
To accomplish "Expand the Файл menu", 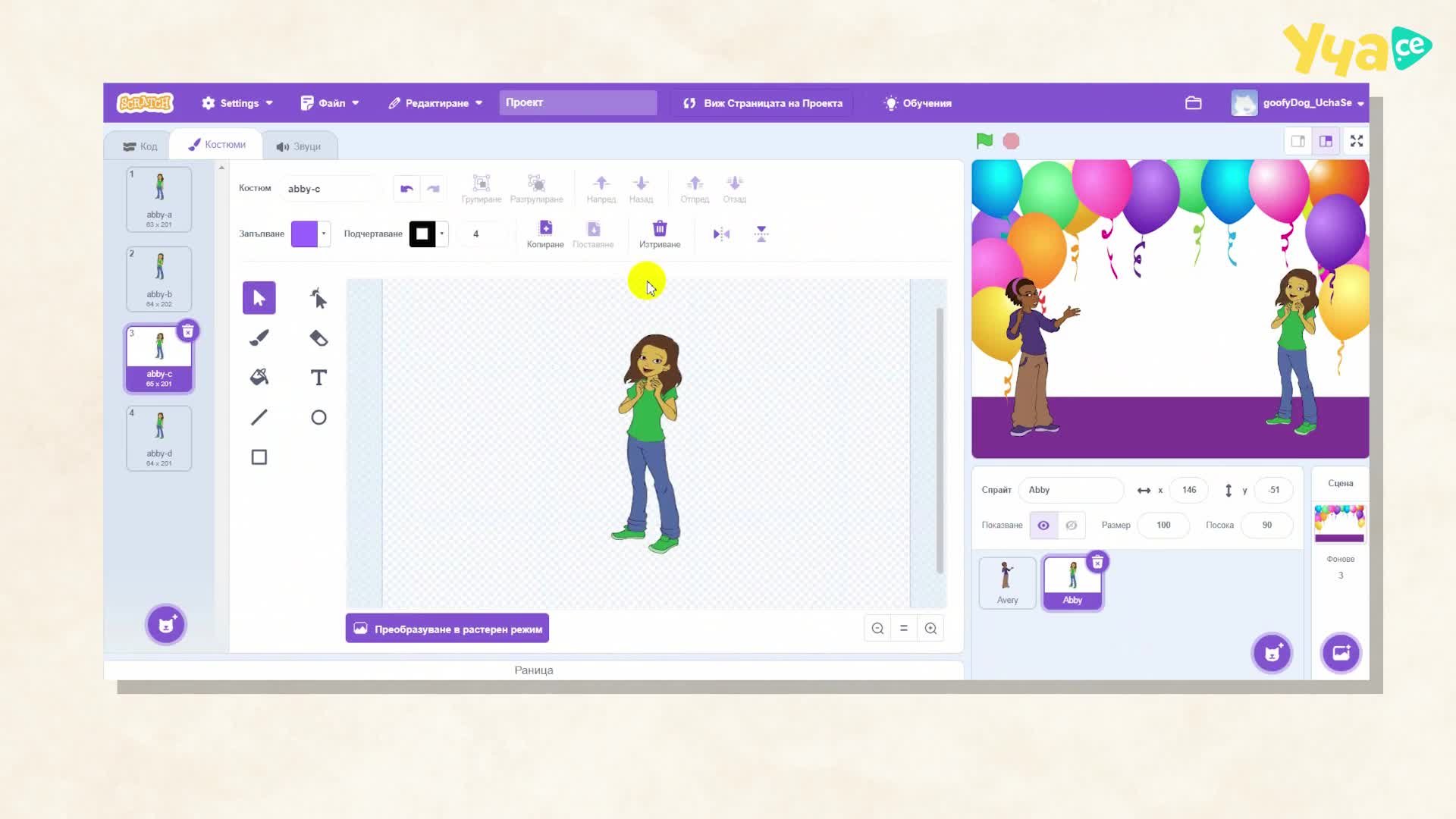I will click(x=331, y=103).
